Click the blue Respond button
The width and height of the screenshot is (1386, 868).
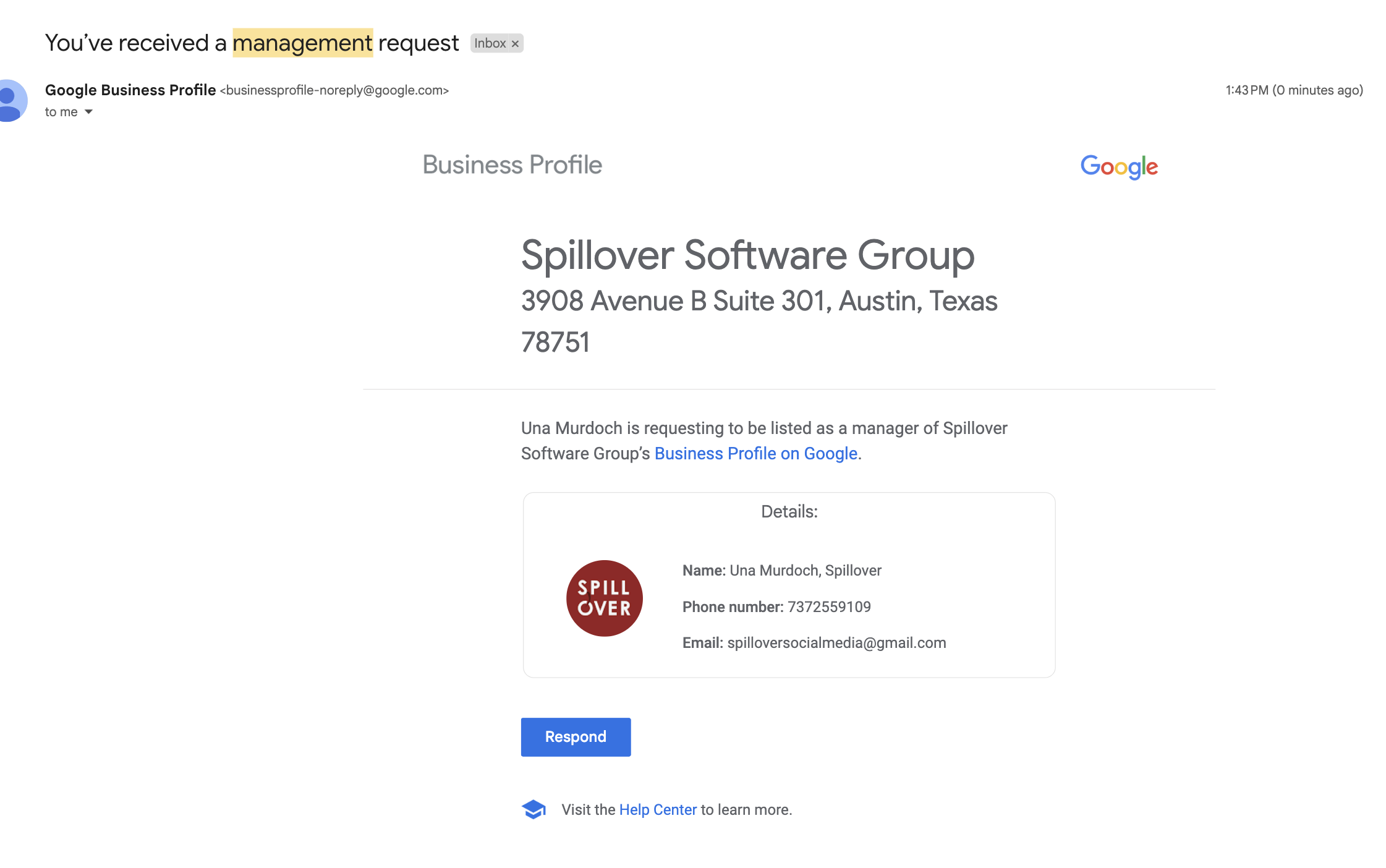pos(576,737)
